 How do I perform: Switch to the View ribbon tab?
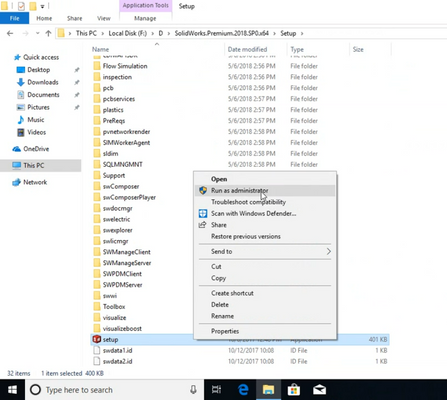coord(104,18)
